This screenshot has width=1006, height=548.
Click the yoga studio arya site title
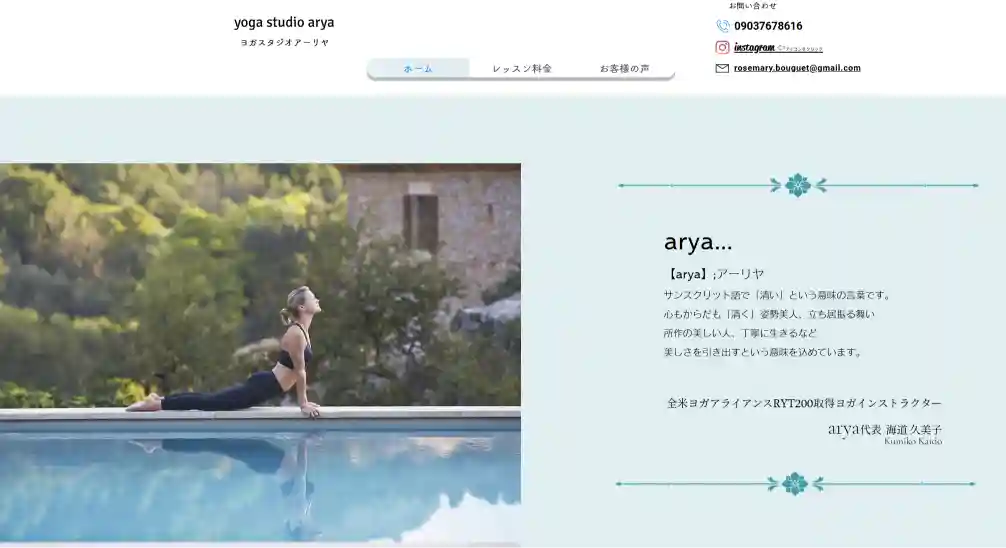284,22
